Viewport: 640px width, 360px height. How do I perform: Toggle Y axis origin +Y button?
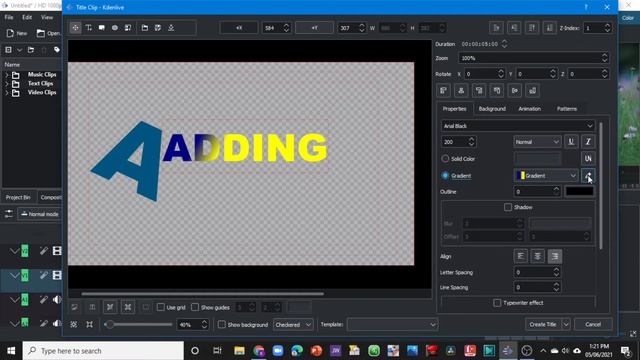[314, 28]
